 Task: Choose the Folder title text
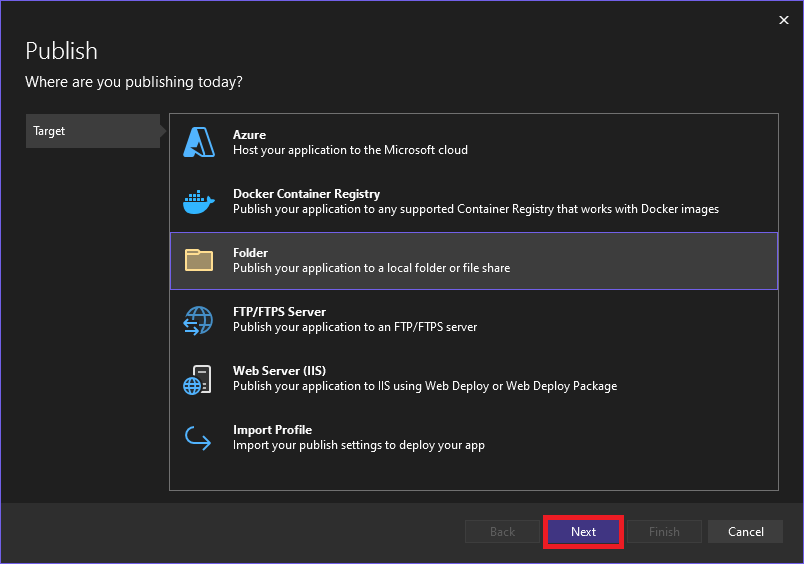point(250,253)
